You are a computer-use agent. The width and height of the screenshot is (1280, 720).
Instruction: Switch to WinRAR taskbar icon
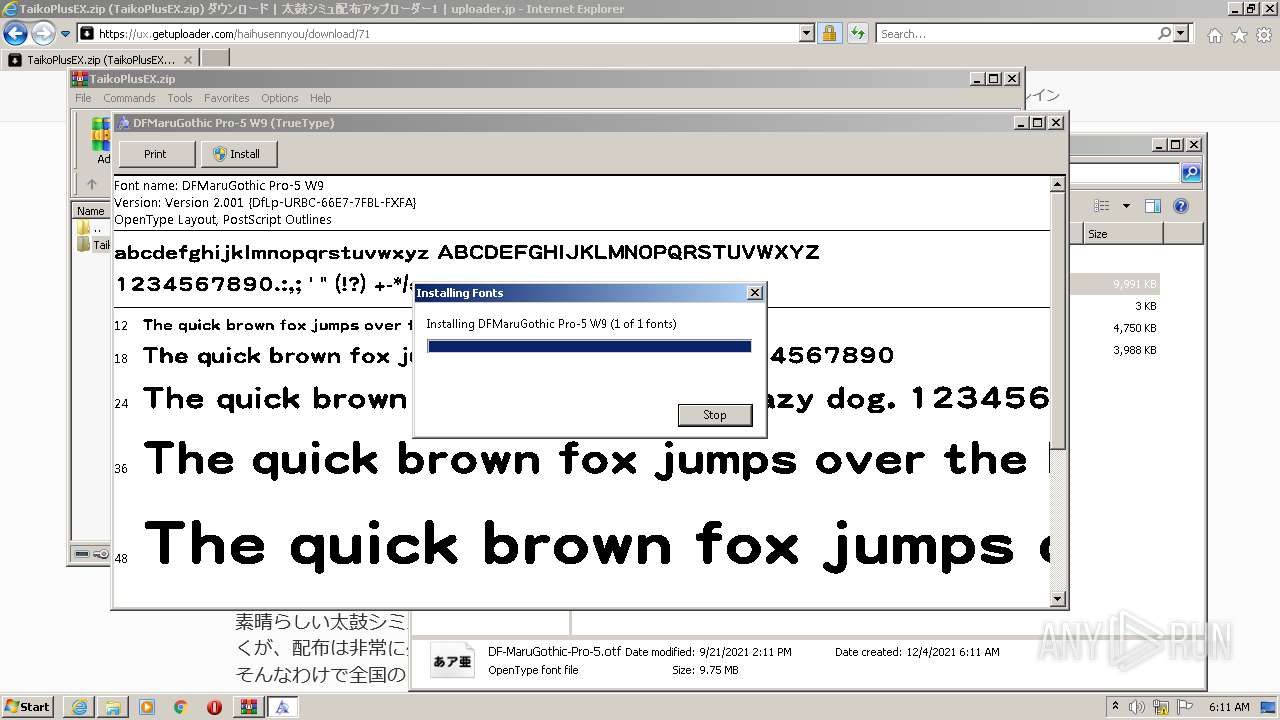248,707
